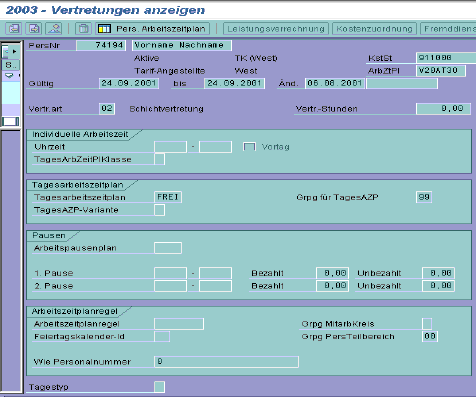Click 2. Pause Bezahlt field
This screenshot has width=476, height=397.
coord(333,286)
